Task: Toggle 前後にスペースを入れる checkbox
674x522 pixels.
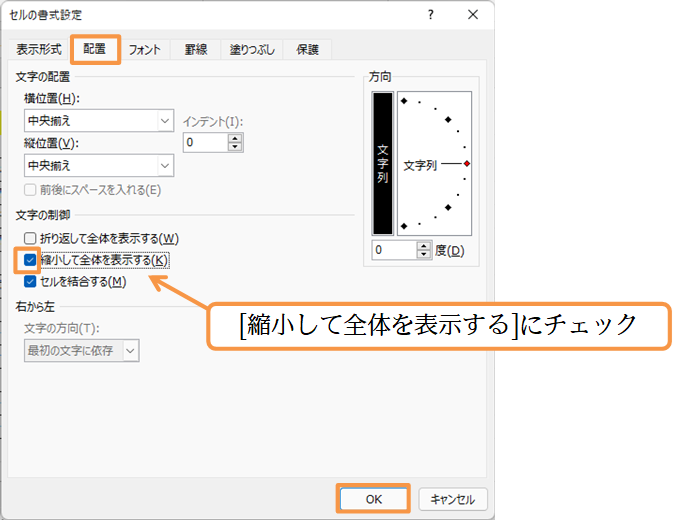Action: (30, 190)
